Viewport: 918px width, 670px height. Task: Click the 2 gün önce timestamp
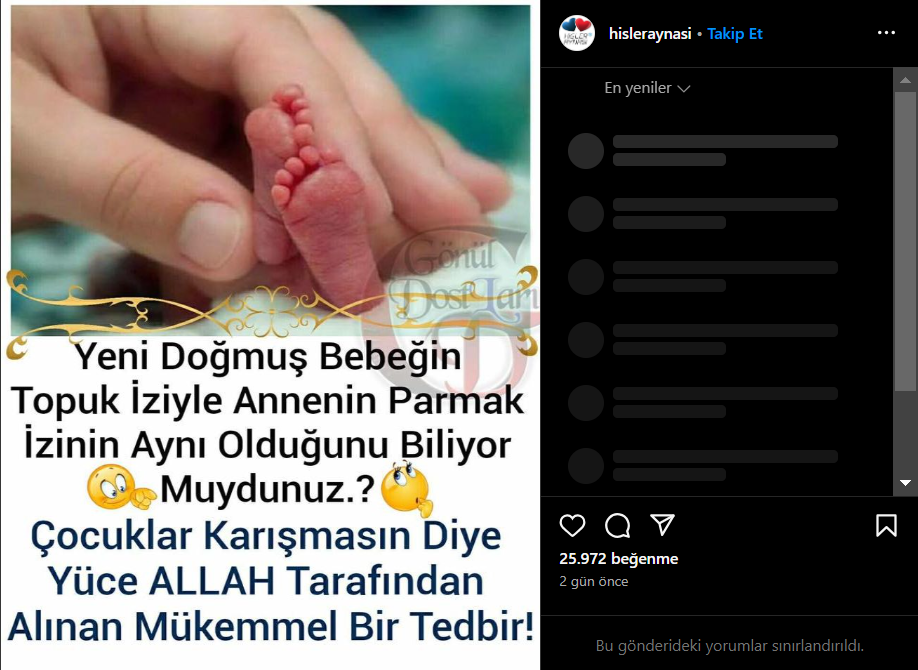(x=594, y=582)
